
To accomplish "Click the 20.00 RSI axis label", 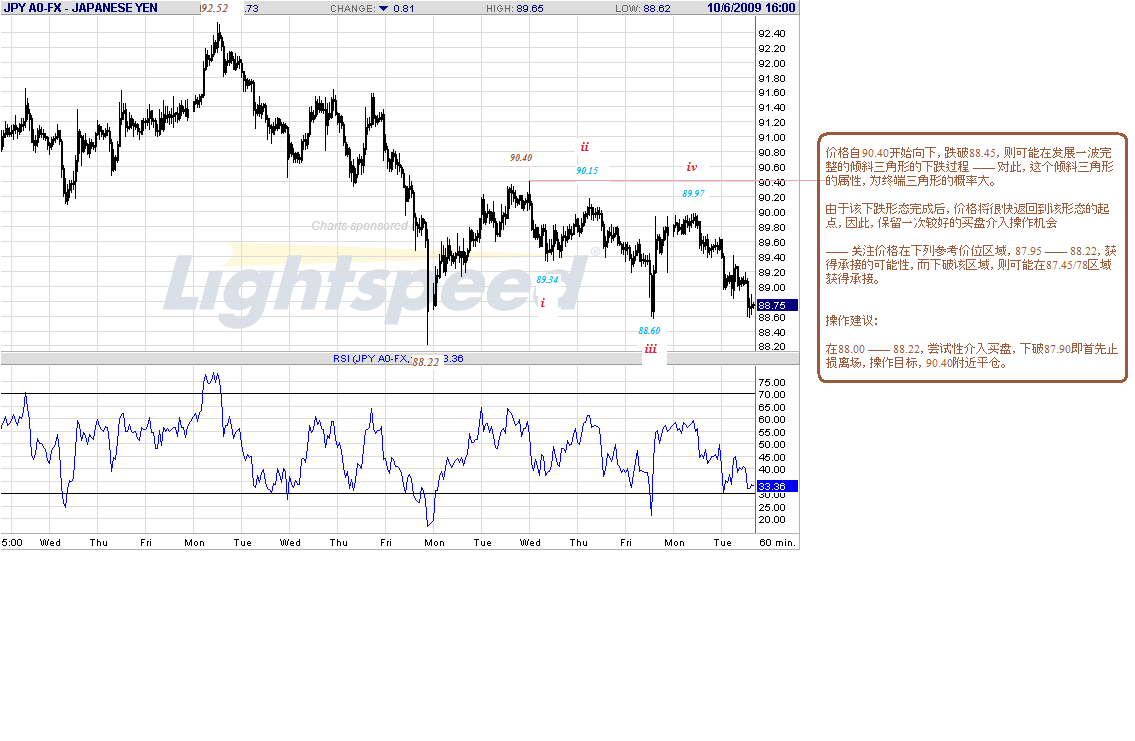I will pos(772,520).
